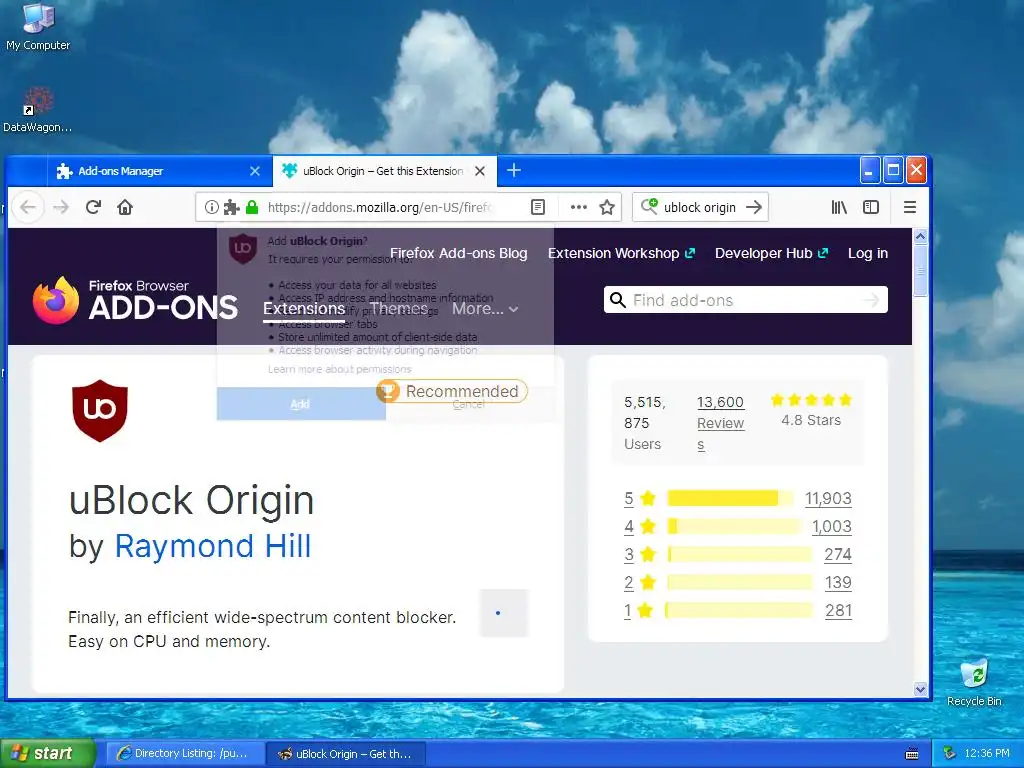Go to the Firefox home page

[x=125, y=207]
